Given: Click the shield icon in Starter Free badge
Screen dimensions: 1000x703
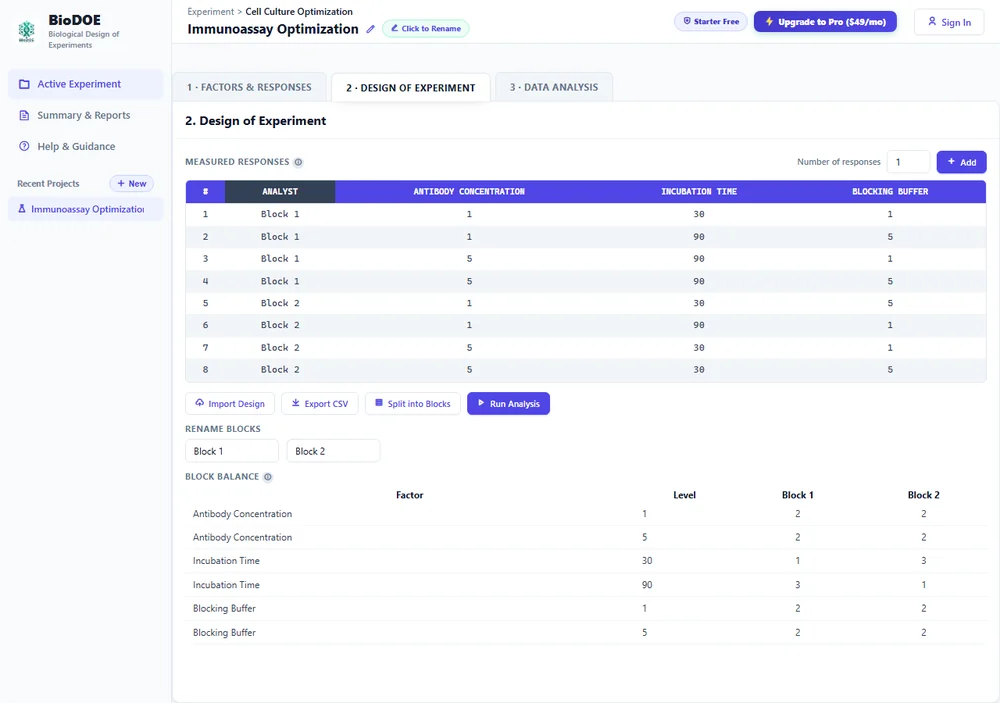Looking at the screenshot, I should click(687, 21).
